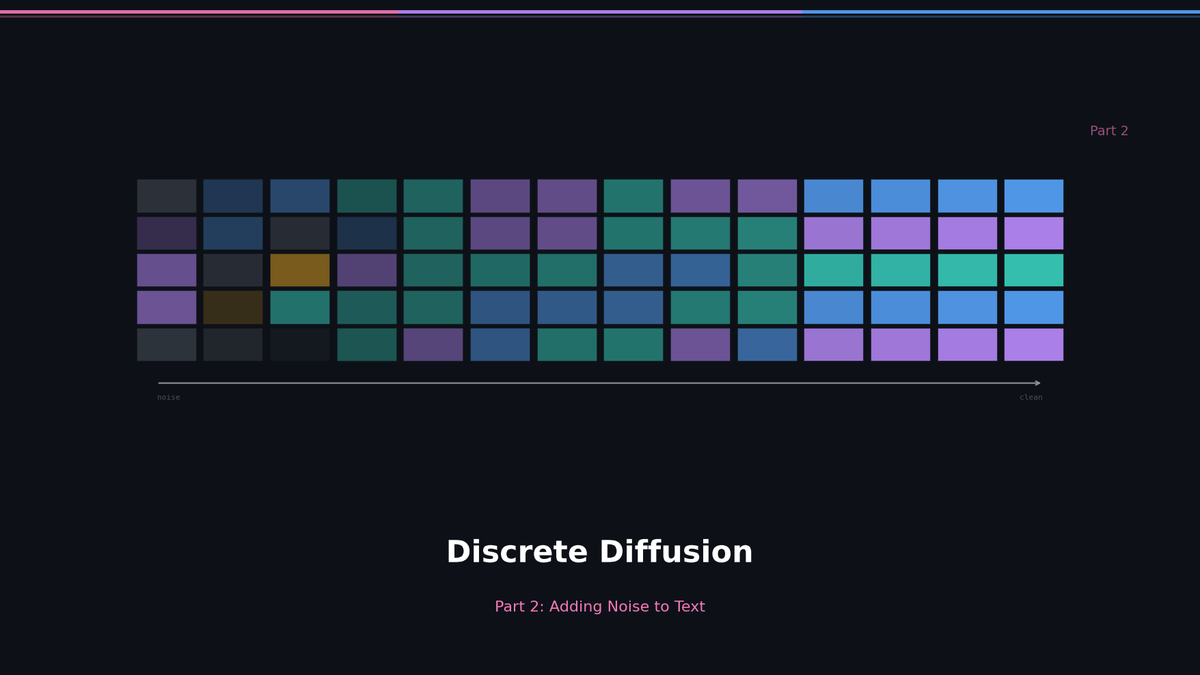The height and width of the screenshot is (675, 1200).
Task: Click the purple tile starting row three
Action: point(167,270)
